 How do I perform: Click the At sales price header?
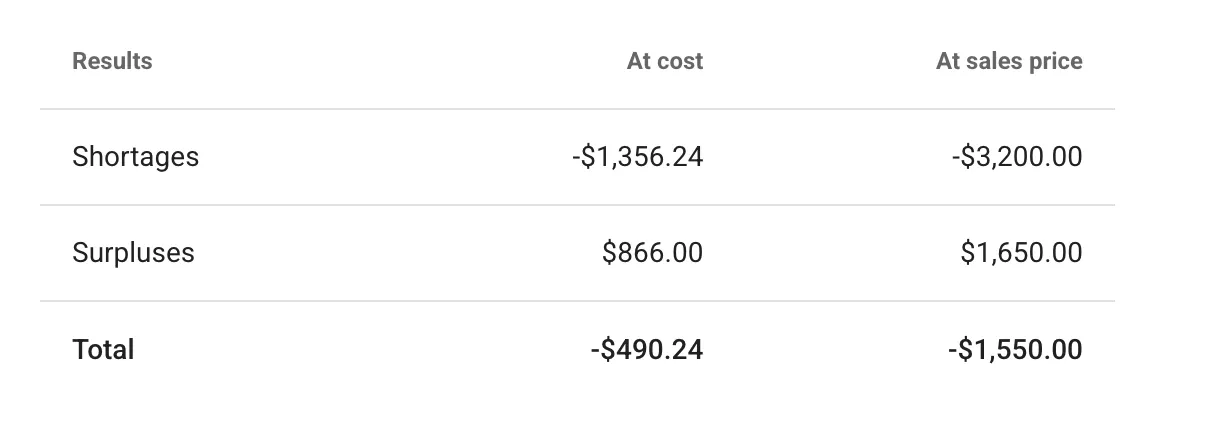1008,61
